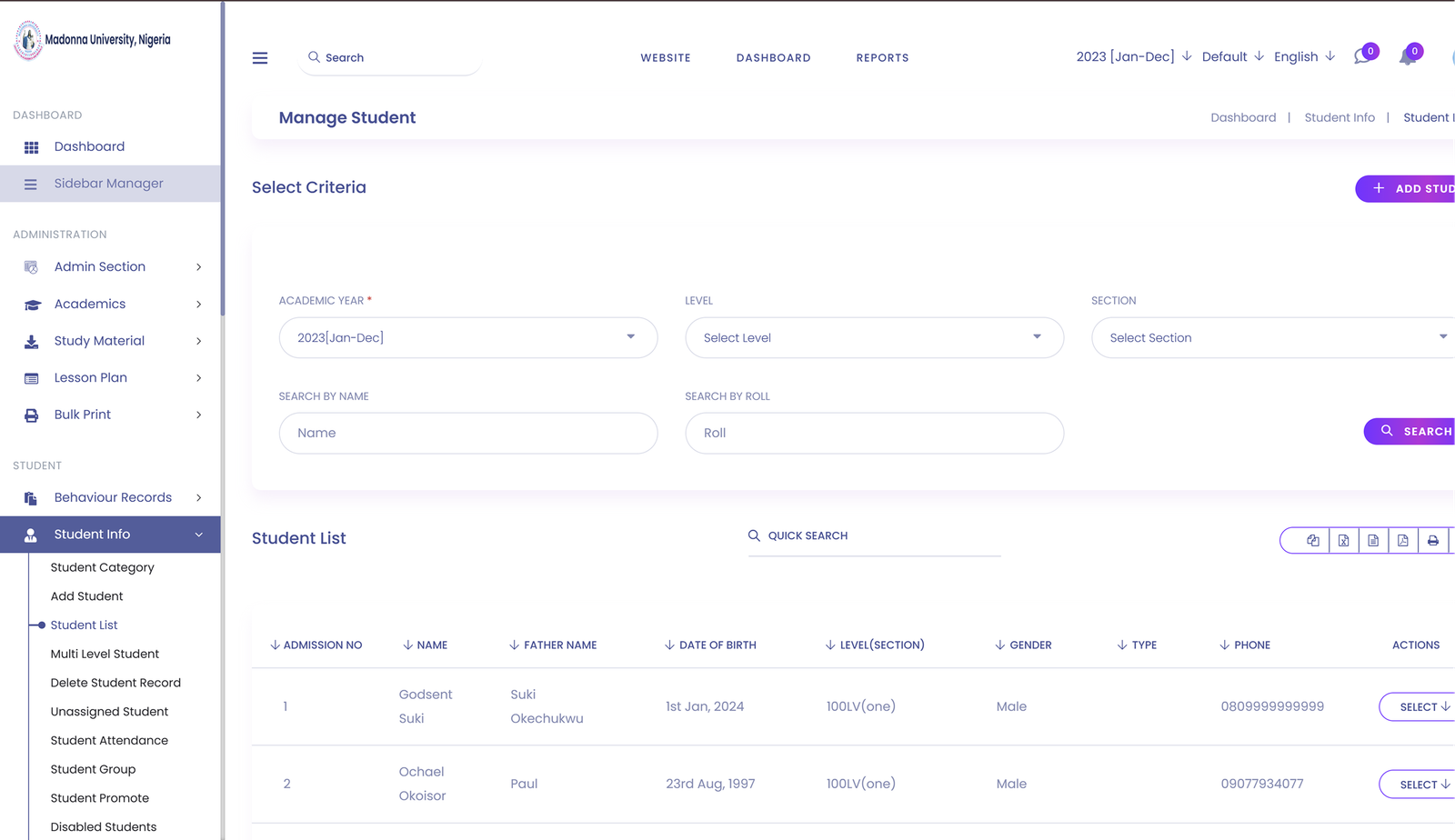Click the Madonna University logo

point(27,40)
